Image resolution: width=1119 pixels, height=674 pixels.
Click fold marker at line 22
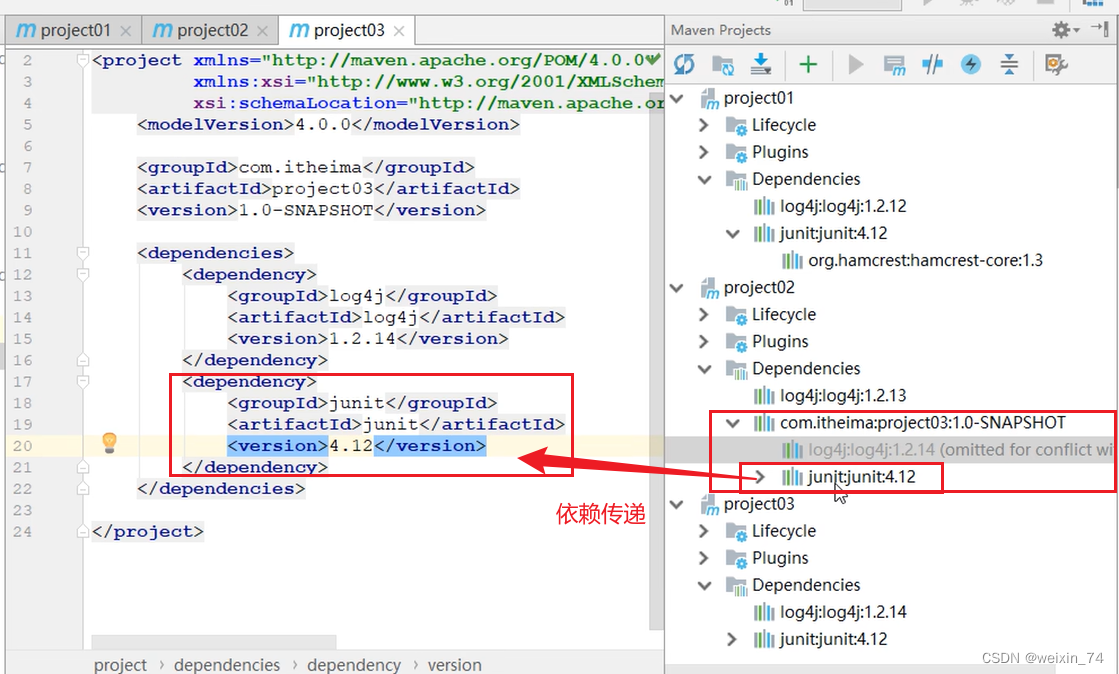coord(83,488)
